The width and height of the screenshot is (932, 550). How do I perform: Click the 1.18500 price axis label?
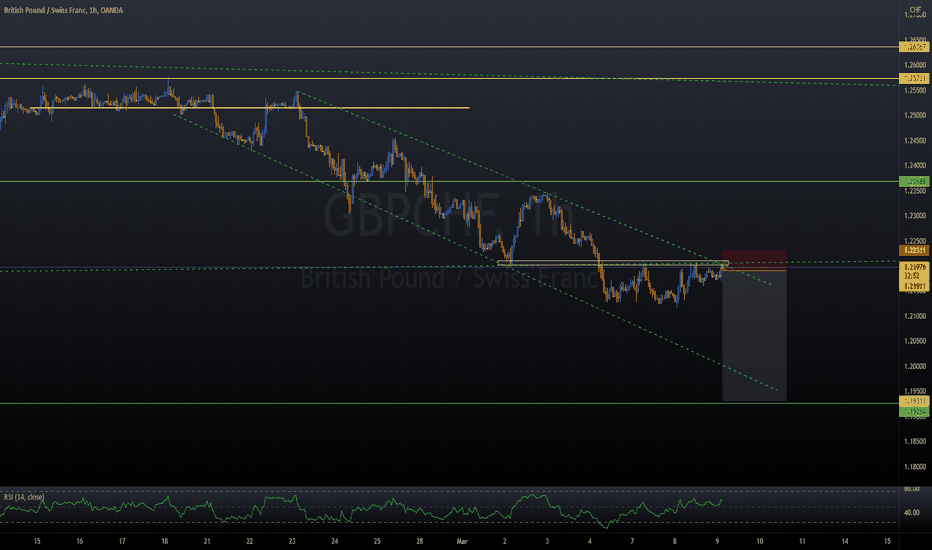pyautogui.click(x=915, y=442)
